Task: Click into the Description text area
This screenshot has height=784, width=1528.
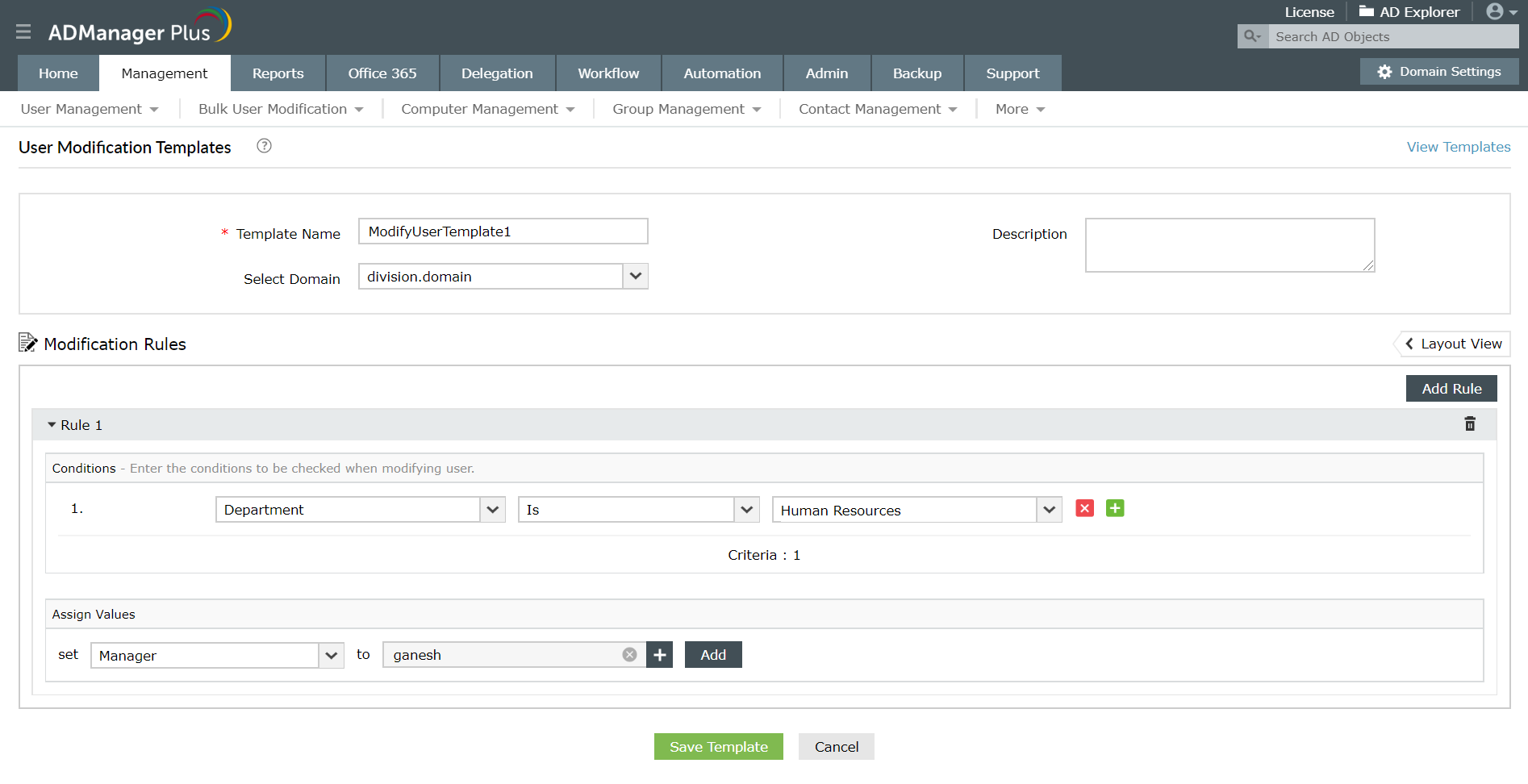Action: pyautogui.click(x=1230, y=245)
